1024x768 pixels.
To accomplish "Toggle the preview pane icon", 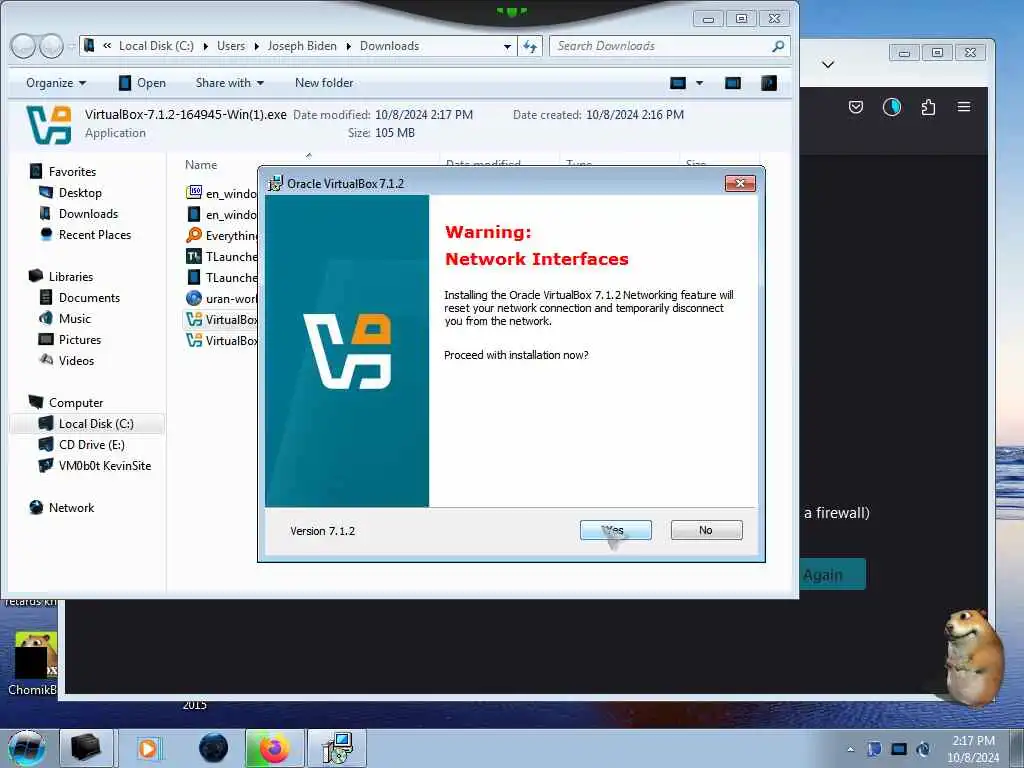I will pyautogui.click(x=733, y=83).
